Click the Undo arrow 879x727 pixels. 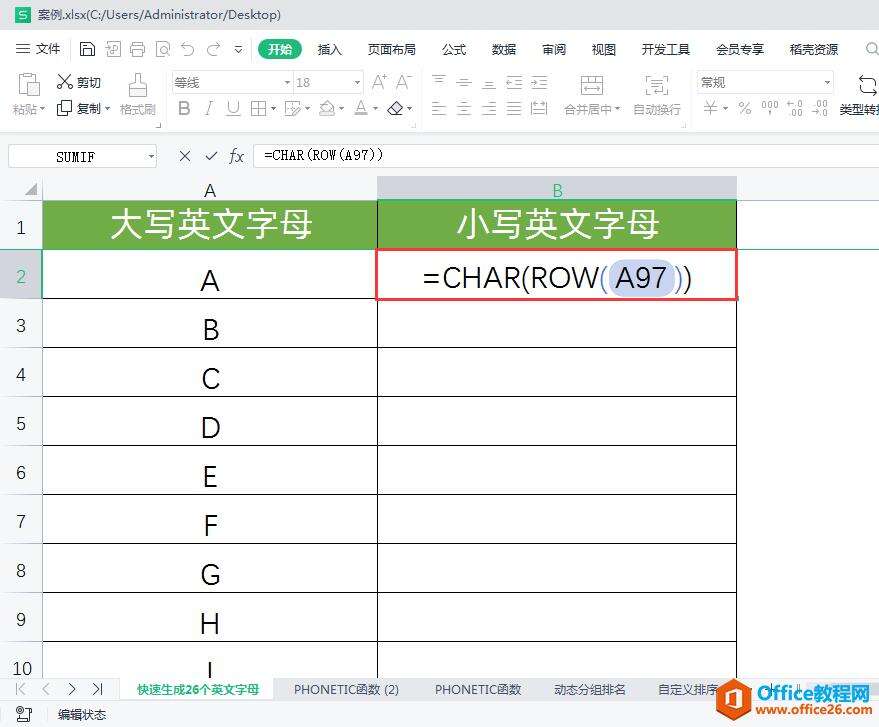click(188, 49)
